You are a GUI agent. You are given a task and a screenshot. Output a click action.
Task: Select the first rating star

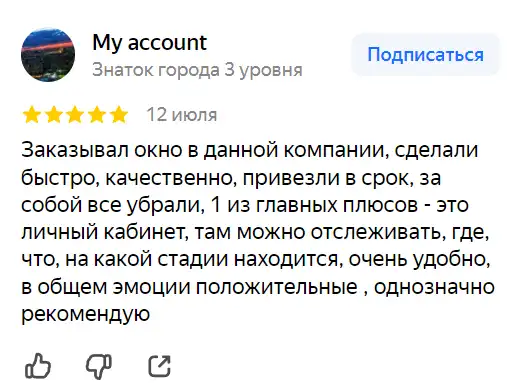[x=32, y=115]
